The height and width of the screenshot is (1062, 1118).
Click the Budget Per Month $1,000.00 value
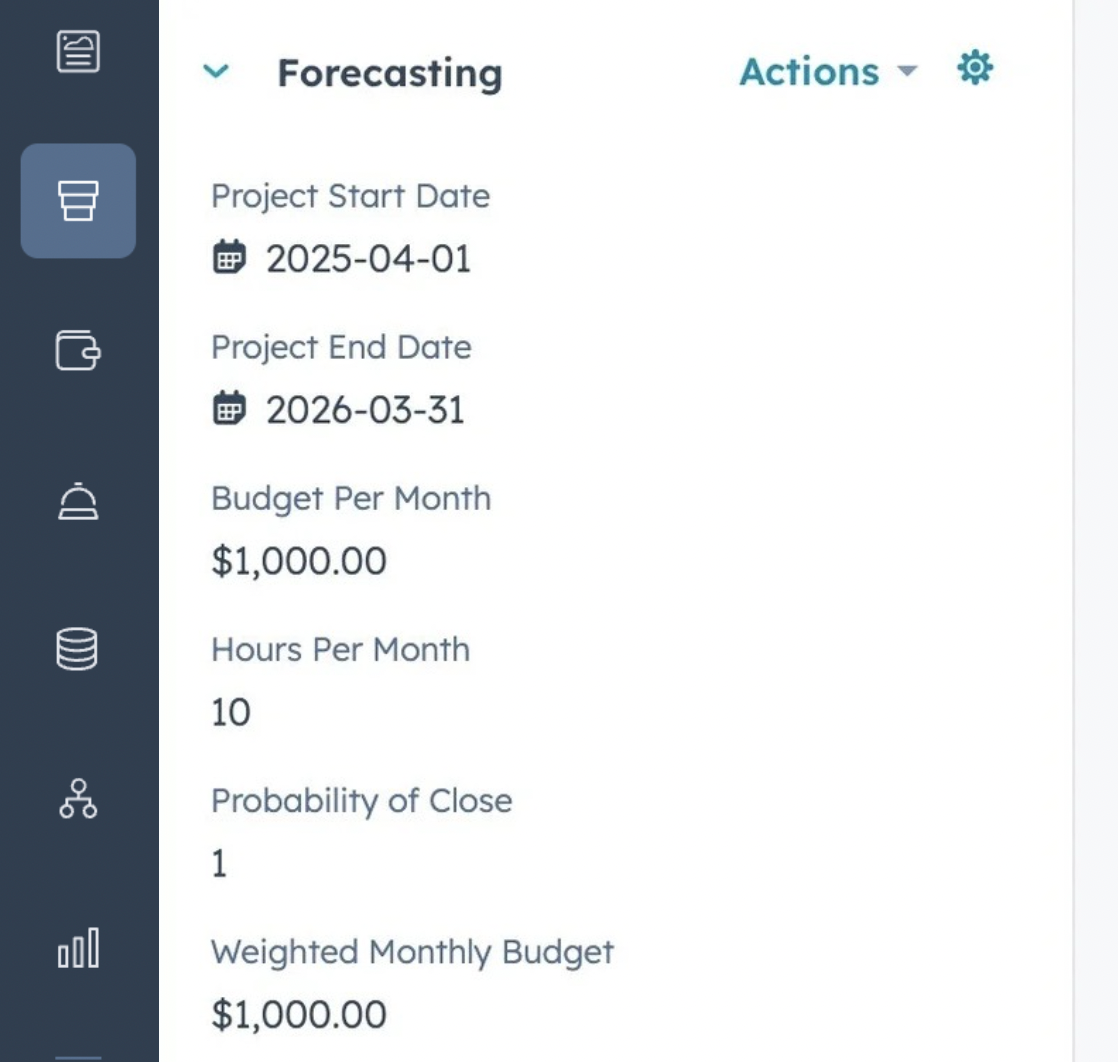coord(298,561)
